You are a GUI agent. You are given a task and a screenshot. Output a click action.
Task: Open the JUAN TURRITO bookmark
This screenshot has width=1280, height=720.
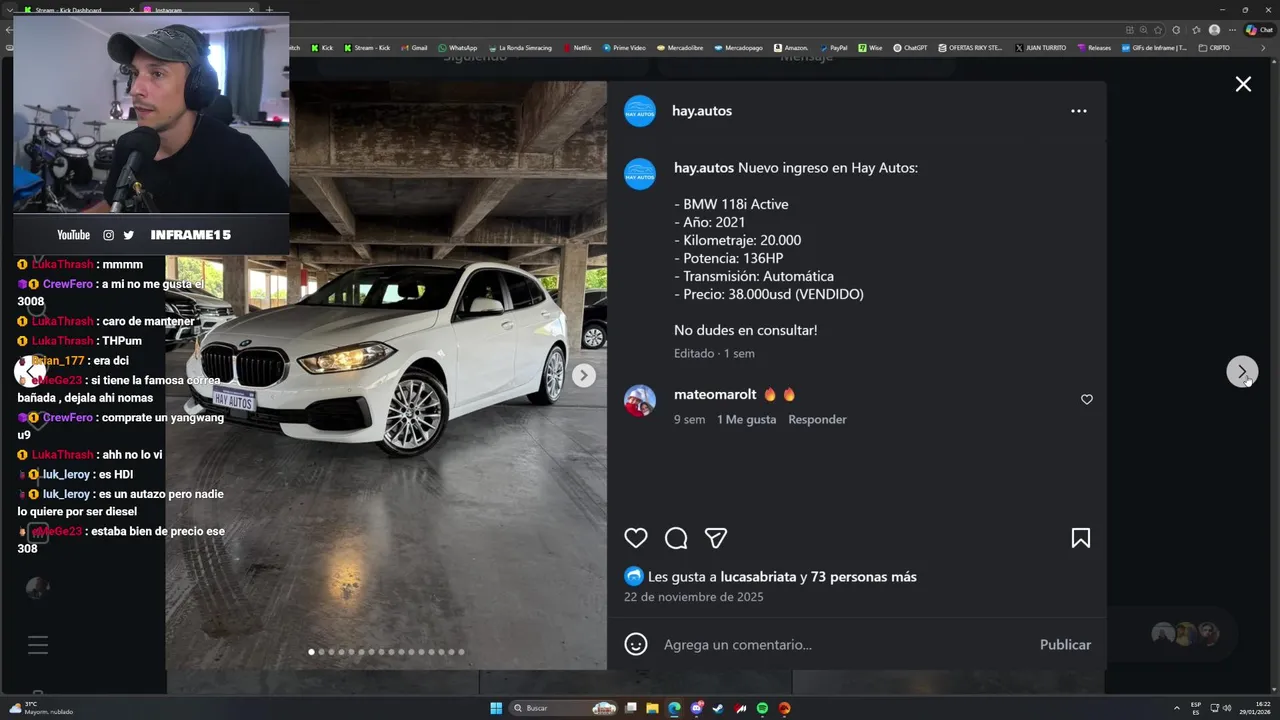tap(1041, 47)
